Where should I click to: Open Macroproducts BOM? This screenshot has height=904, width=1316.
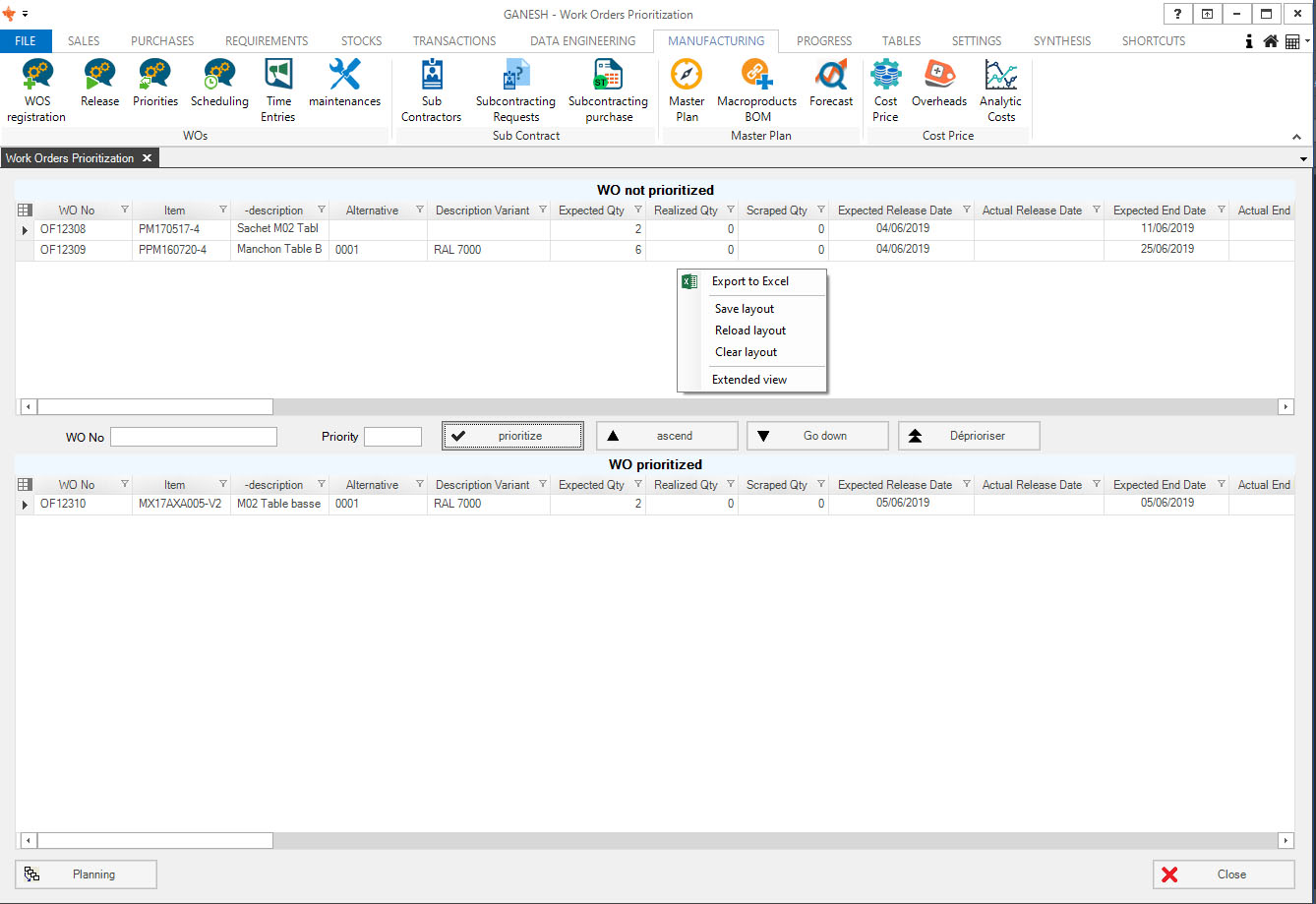click(756, 90)
